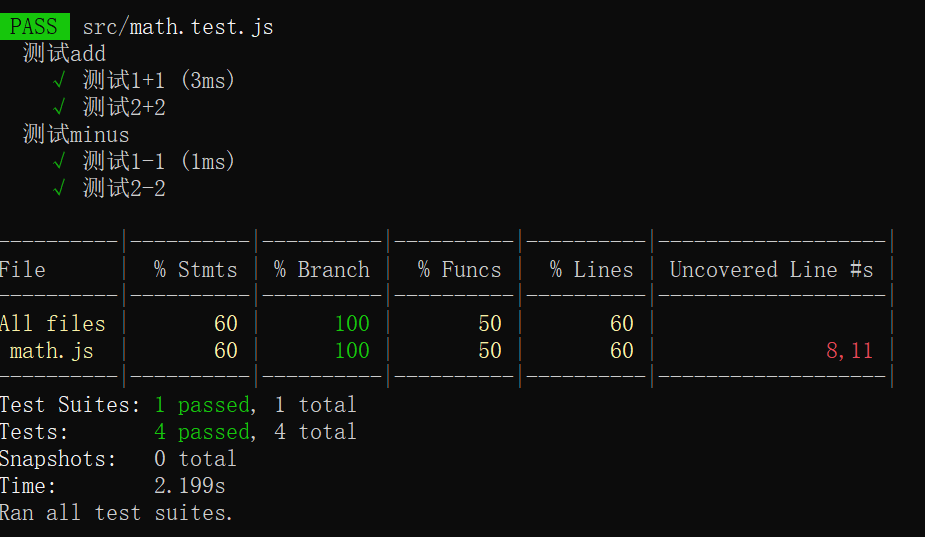Select the All files row label

(52, 323)
